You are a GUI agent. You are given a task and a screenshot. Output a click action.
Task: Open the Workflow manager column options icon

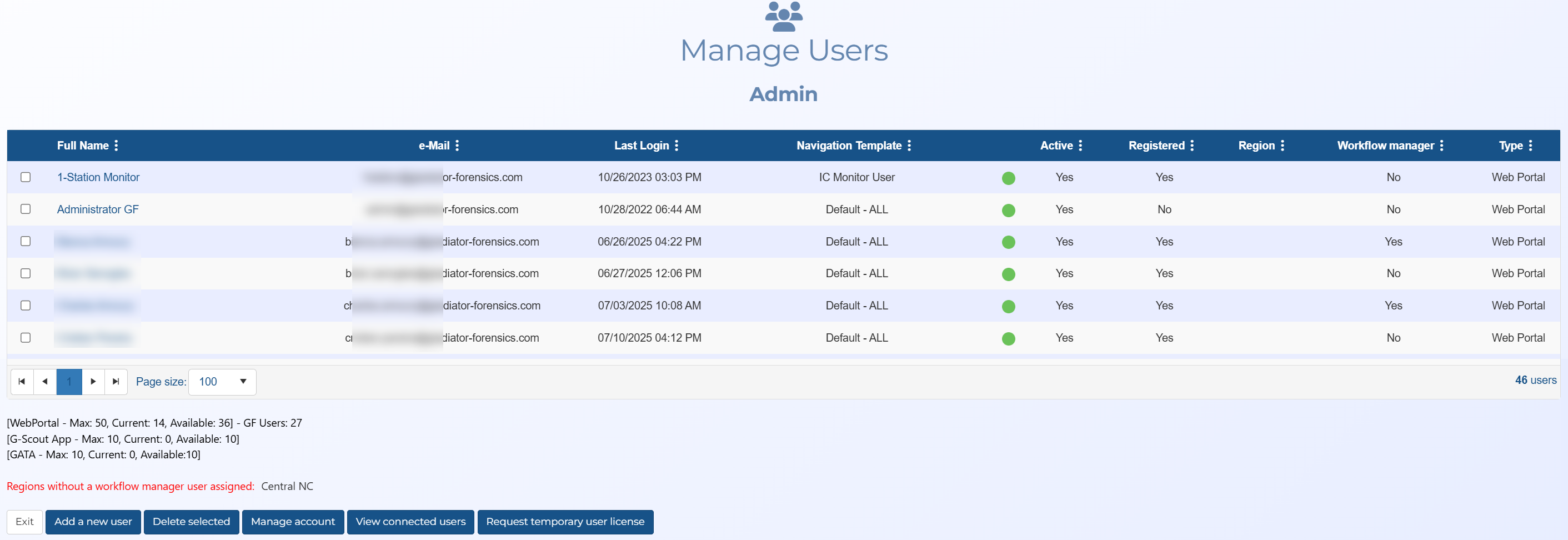(x=1442, y=146)
